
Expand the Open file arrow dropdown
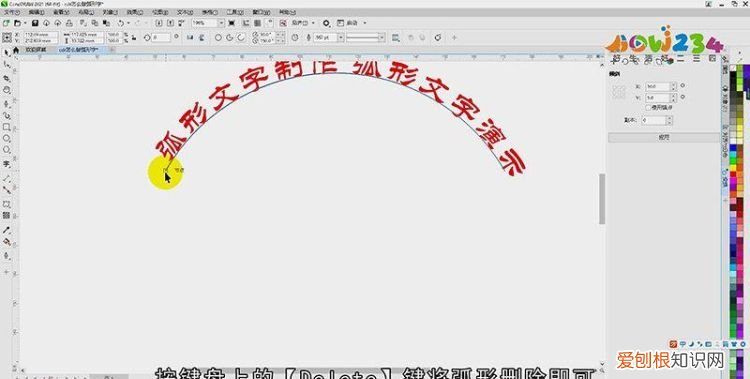24,23
